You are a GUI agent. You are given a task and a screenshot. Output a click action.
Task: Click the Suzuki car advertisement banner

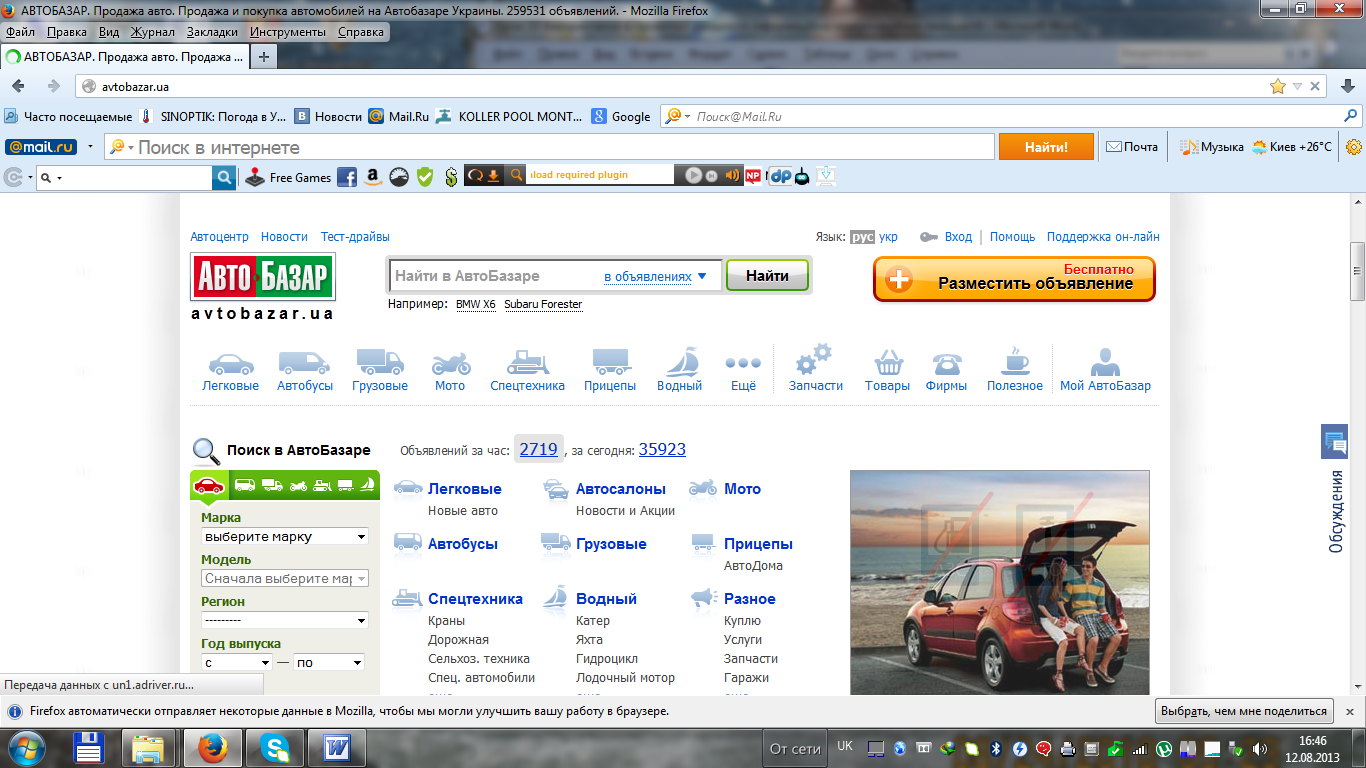tap(1000, 582)
